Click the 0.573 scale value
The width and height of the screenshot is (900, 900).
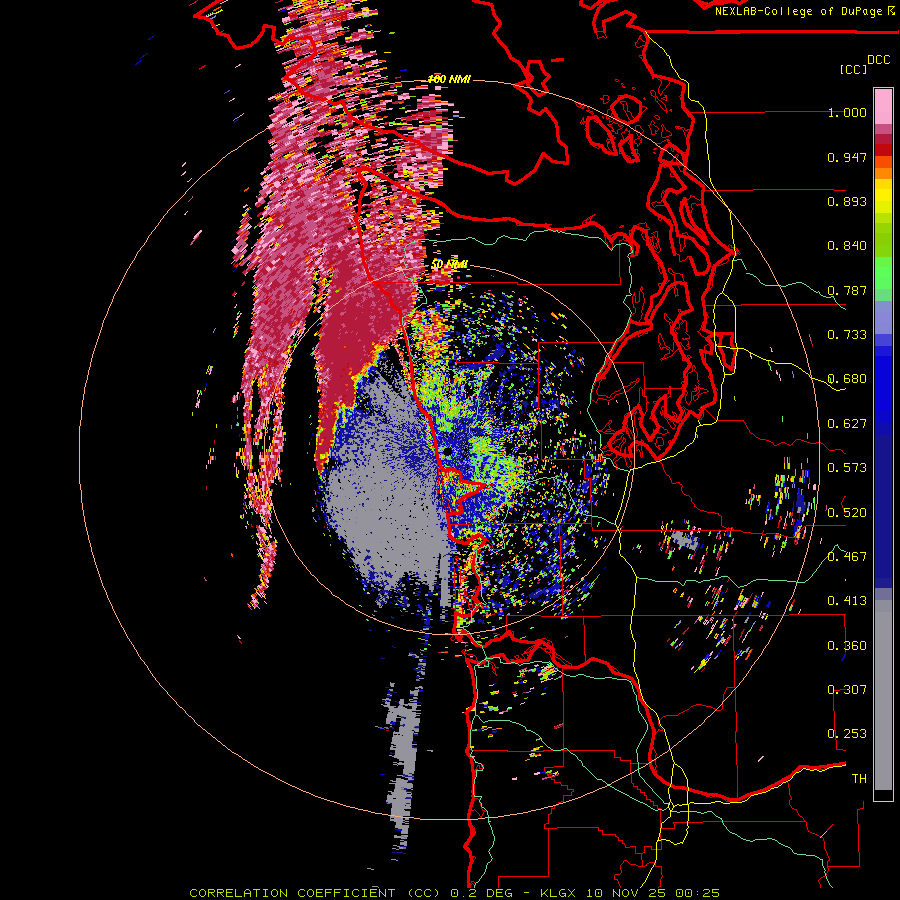[847, 468]
